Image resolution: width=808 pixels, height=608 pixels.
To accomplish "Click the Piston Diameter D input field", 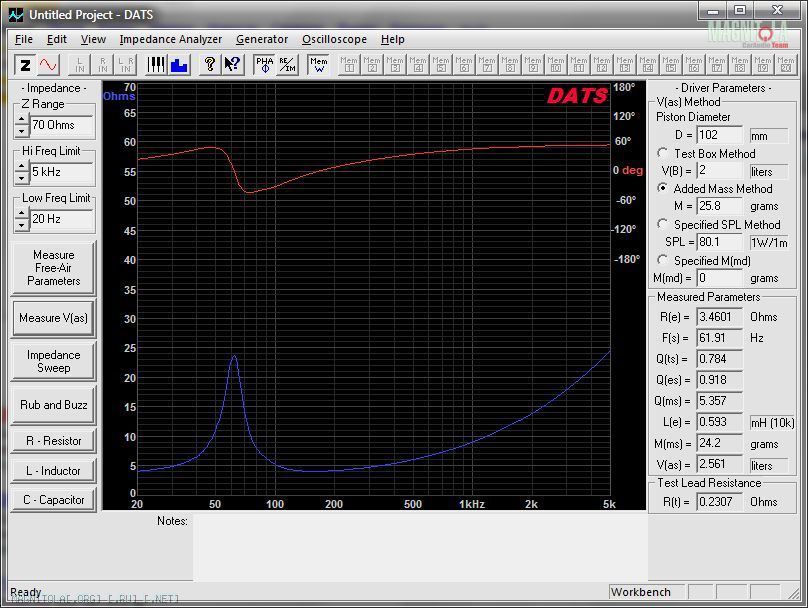I will pos(719,135).
